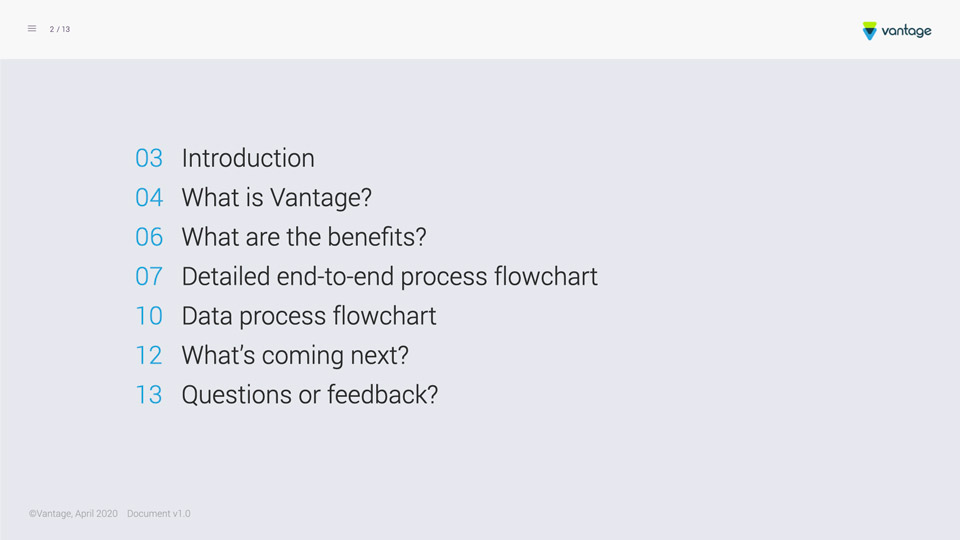Go to What is Vantage? section
This screenshot has height=540, width=960.
[x=277, y=198]
